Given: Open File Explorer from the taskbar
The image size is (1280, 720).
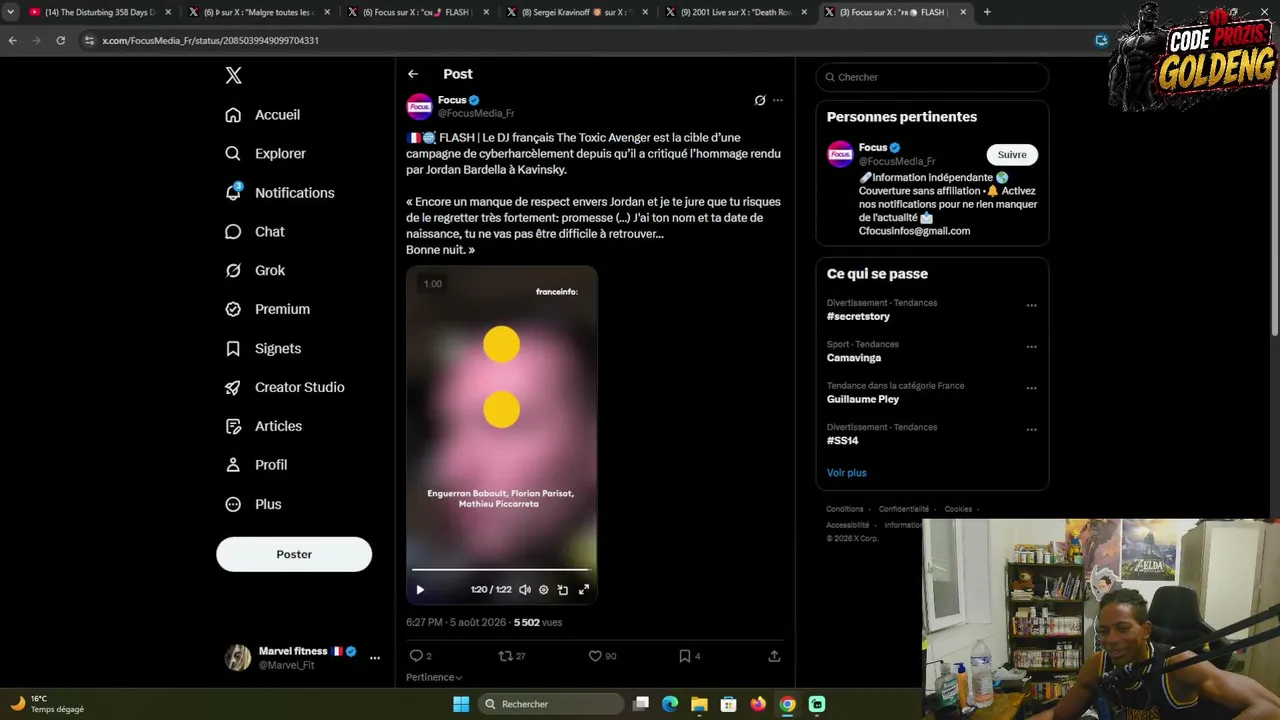Looking at the screenshot, I should pos(699,704).
